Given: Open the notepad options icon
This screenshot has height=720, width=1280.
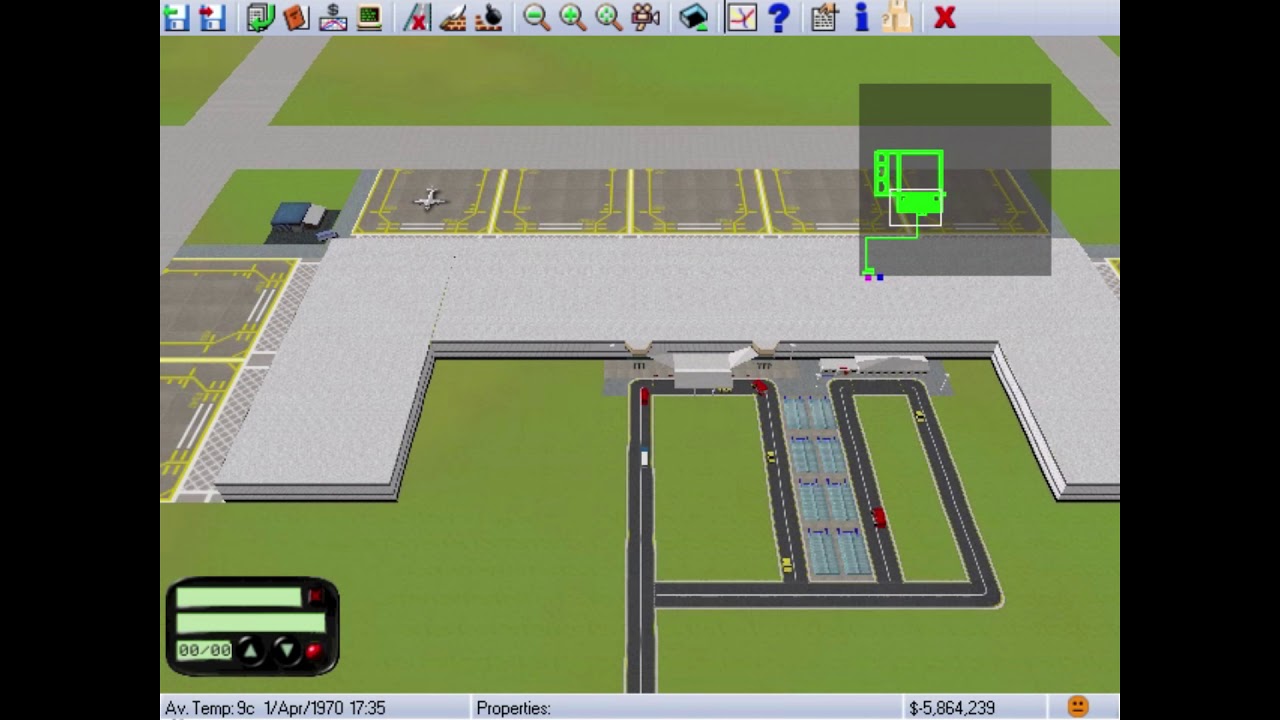Looking at the screenshot, I should [x=824, y=17].
